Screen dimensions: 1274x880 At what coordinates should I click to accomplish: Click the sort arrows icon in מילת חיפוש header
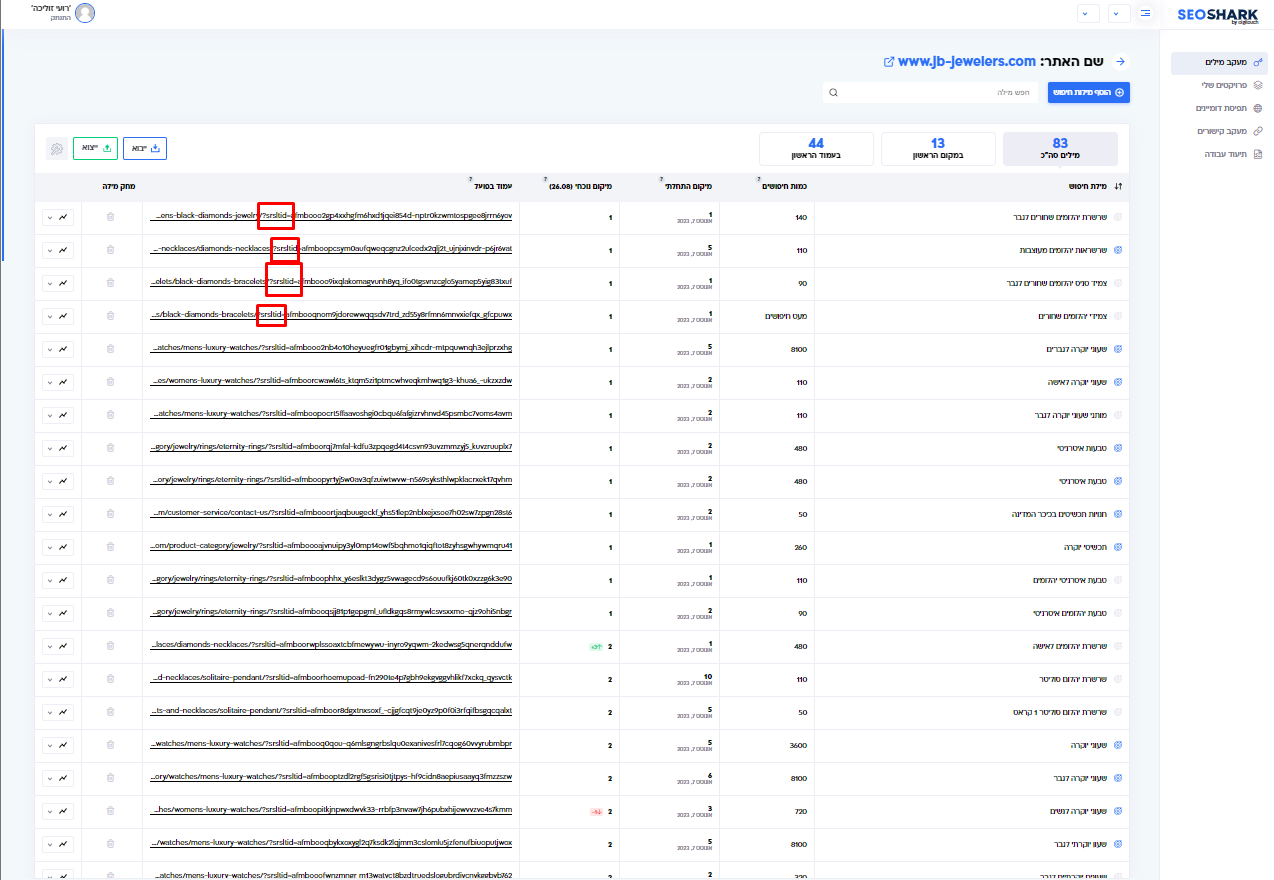click(1118, 186)
